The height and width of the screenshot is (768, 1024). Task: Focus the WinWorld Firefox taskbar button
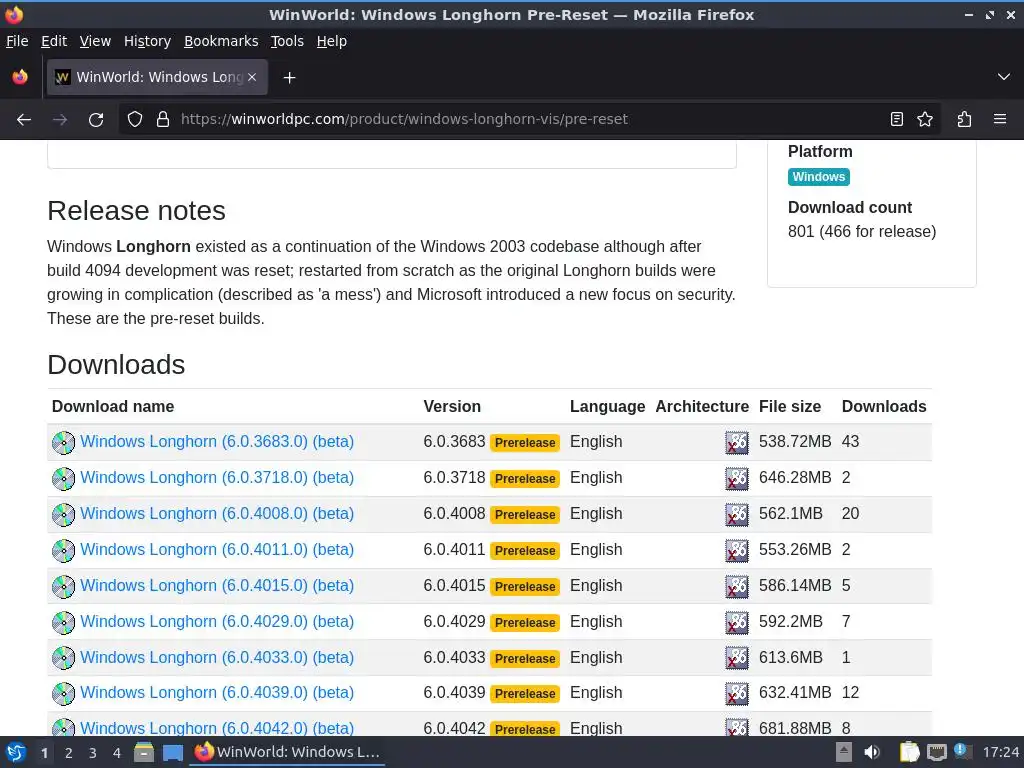[287, 752]
